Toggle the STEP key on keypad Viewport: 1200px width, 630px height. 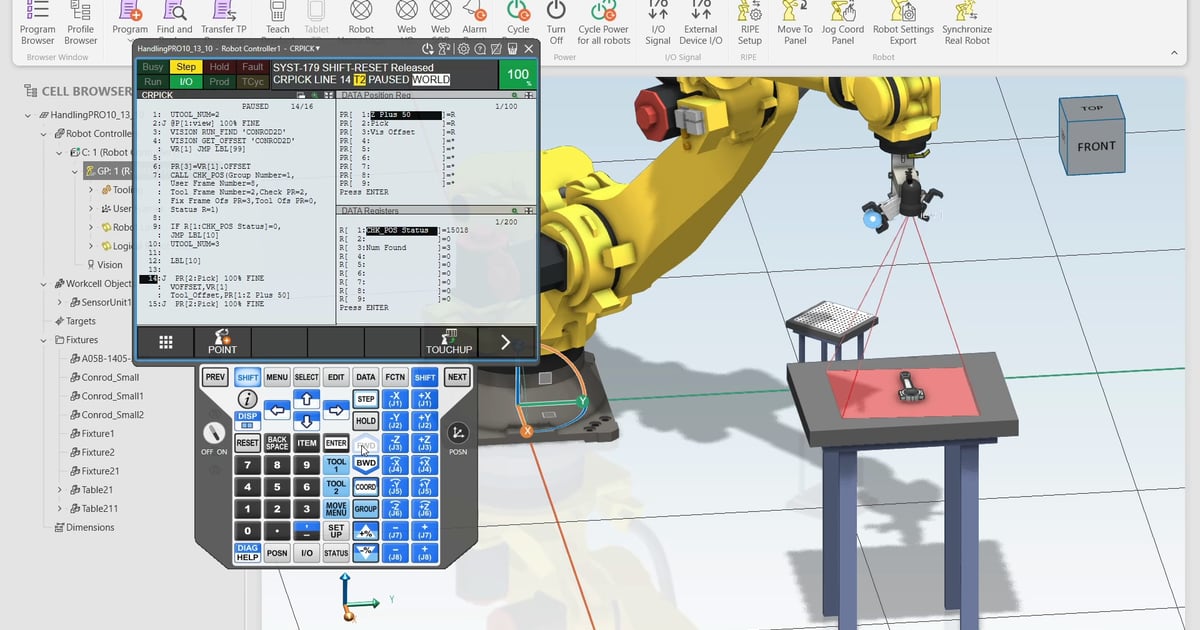(366, 399)
